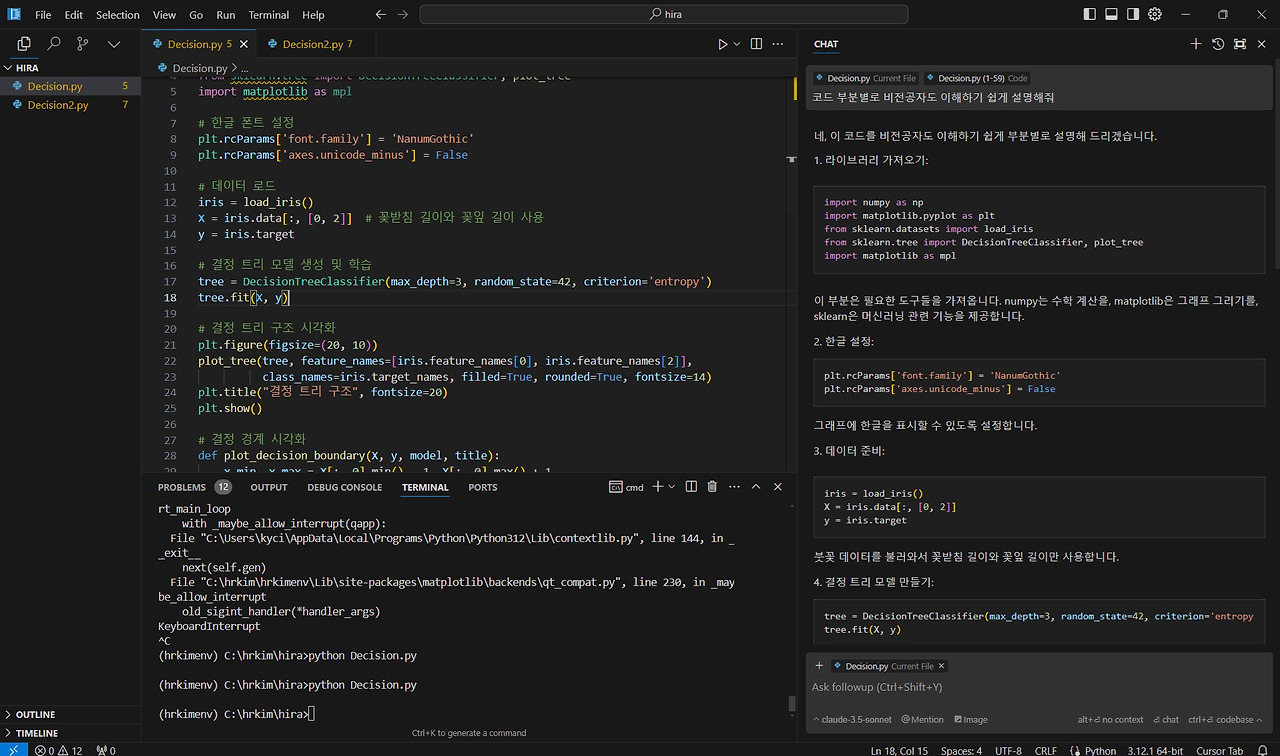Click the Mention button in chat

point(922,719)
